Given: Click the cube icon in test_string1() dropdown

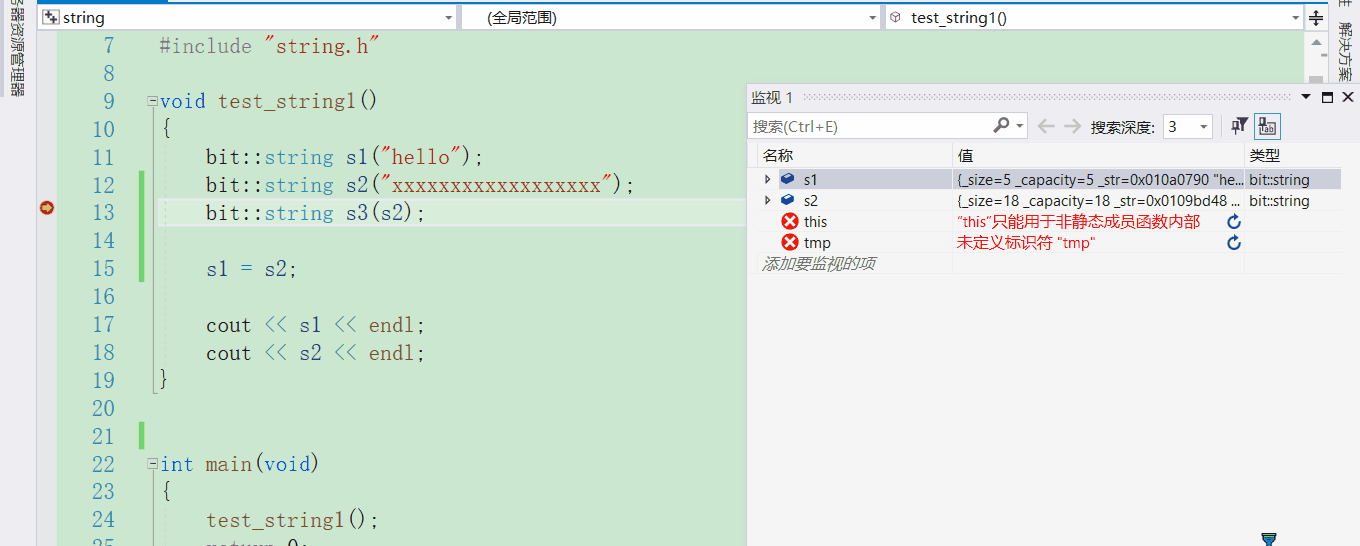Looking at the screenshot, I should point(895,18).
